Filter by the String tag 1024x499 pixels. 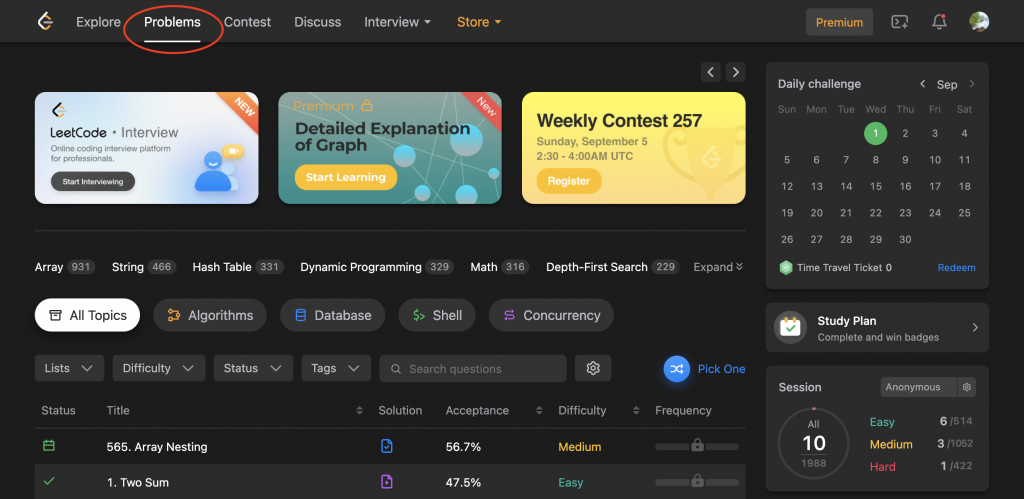[144, 267]
